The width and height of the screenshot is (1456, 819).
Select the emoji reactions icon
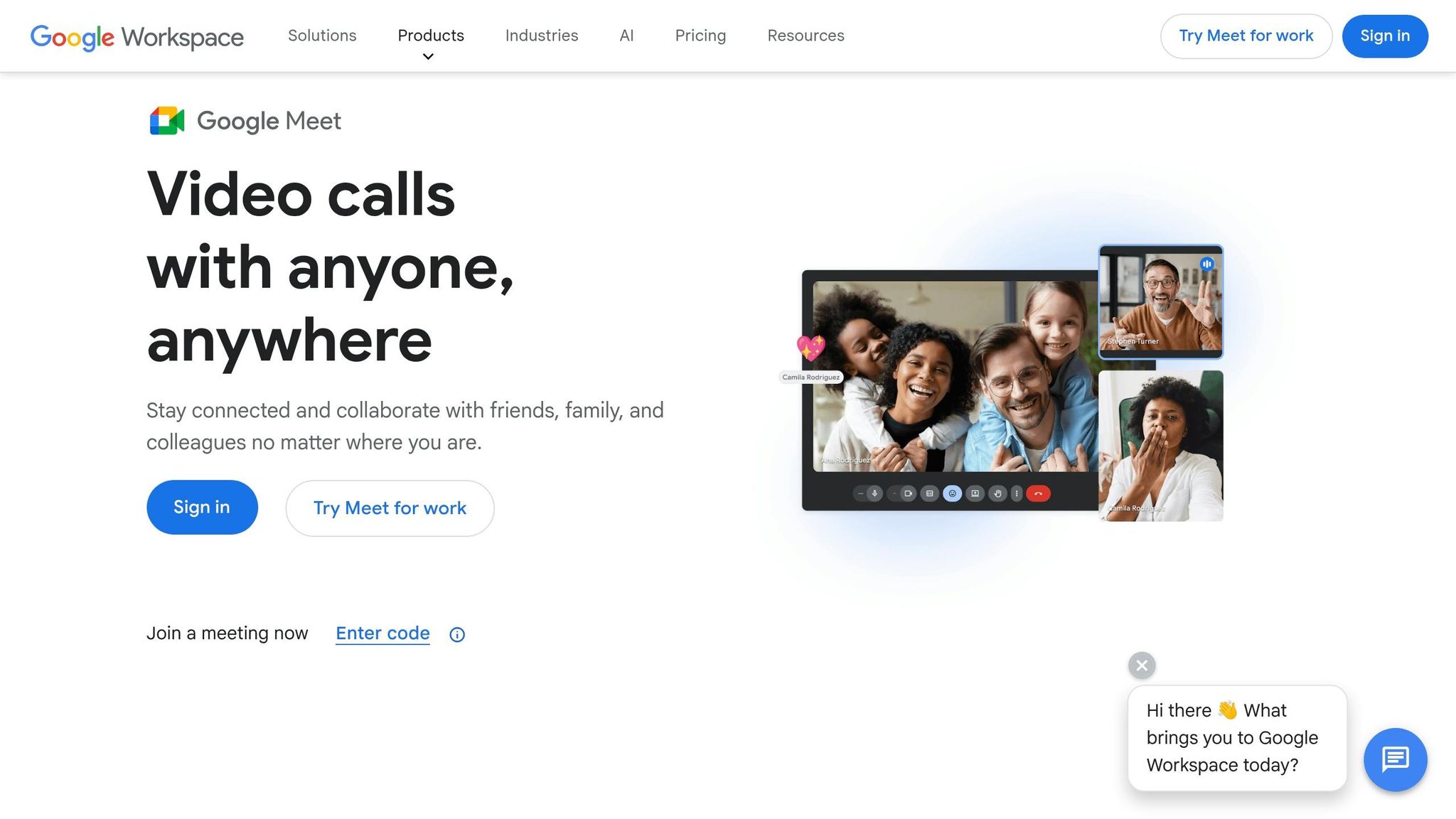953,493
